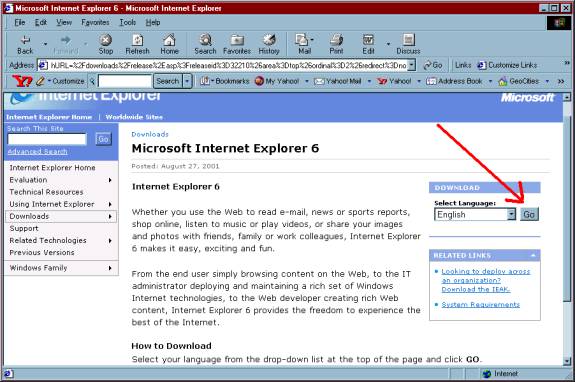Click the Worldwide Sites link

pyautogui.click(x=134, y=117)
